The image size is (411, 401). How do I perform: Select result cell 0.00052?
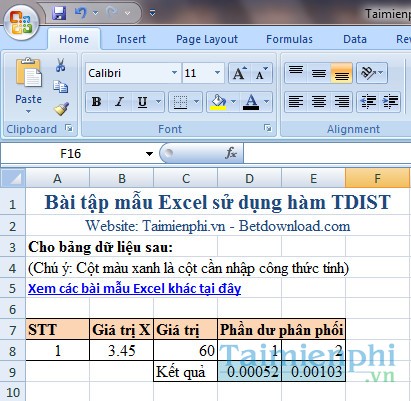(x=249, y=372)
